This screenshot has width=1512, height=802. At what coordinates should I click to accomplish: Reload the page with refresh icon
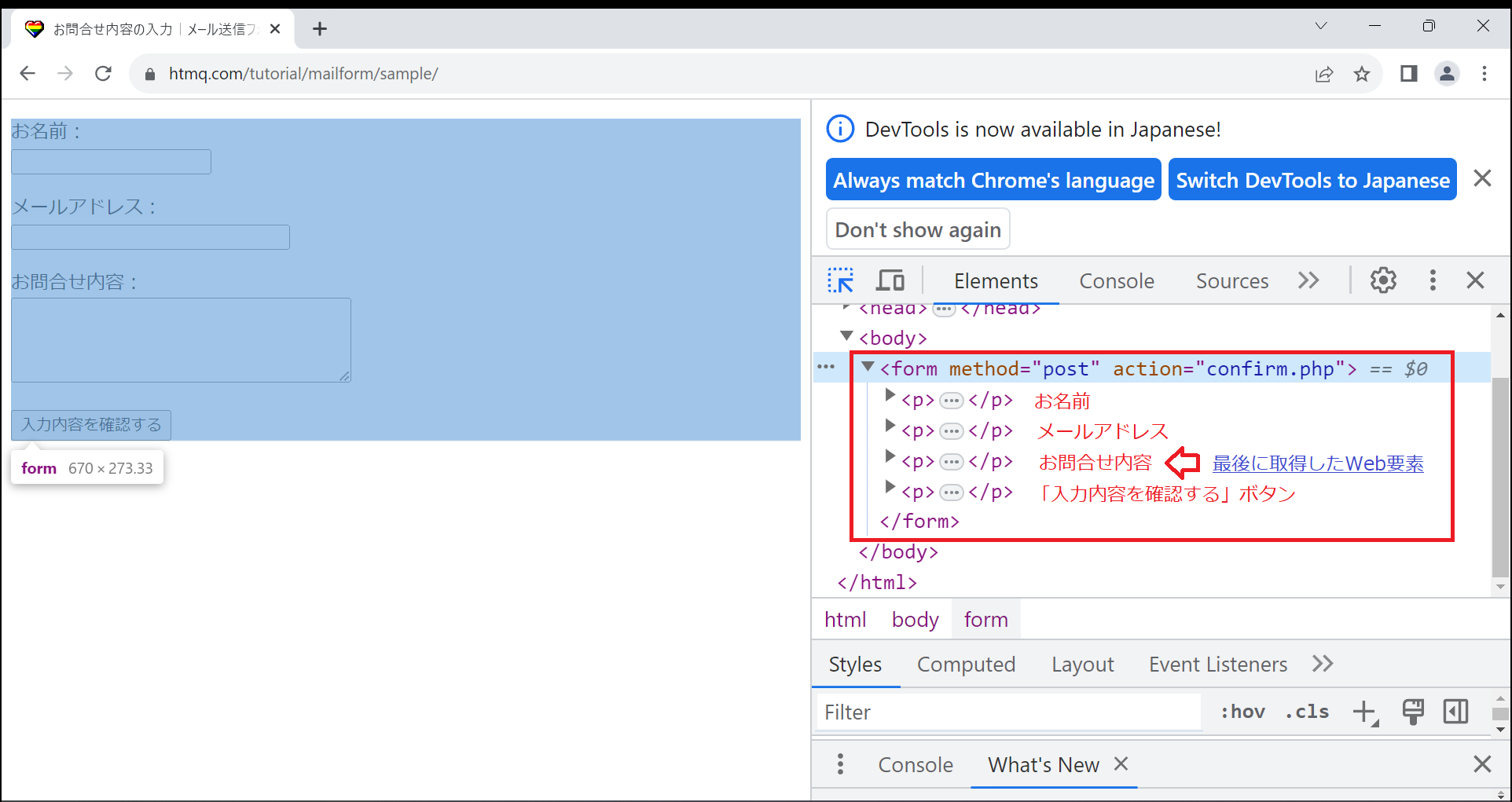(x=103, y=74)
